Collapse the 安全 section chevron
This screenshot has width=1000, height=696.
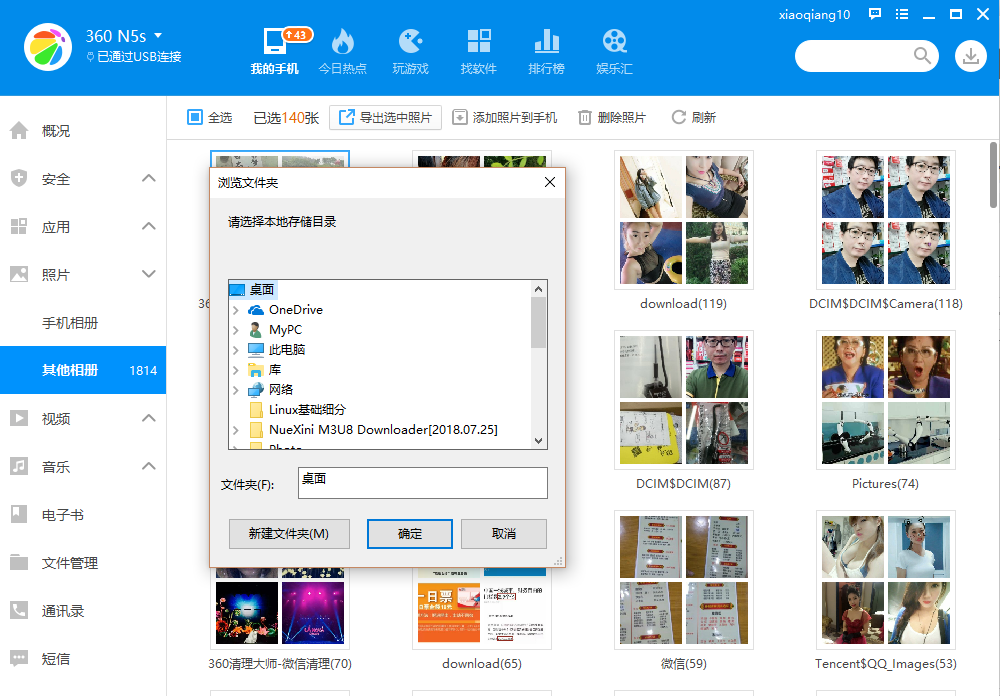149,178
